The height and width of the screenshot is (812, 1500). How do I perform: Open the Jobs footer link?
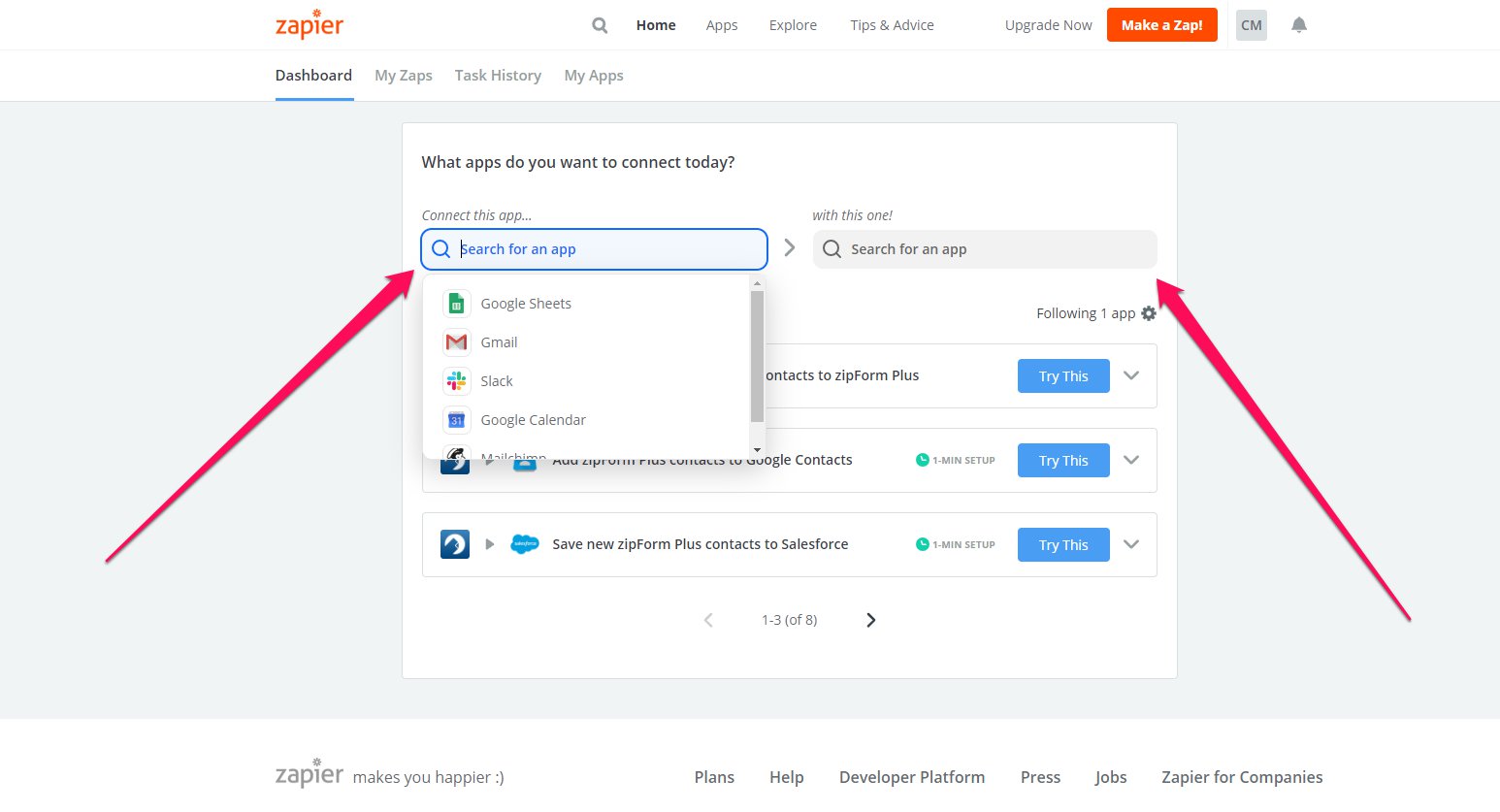[x=1111, y=777]
